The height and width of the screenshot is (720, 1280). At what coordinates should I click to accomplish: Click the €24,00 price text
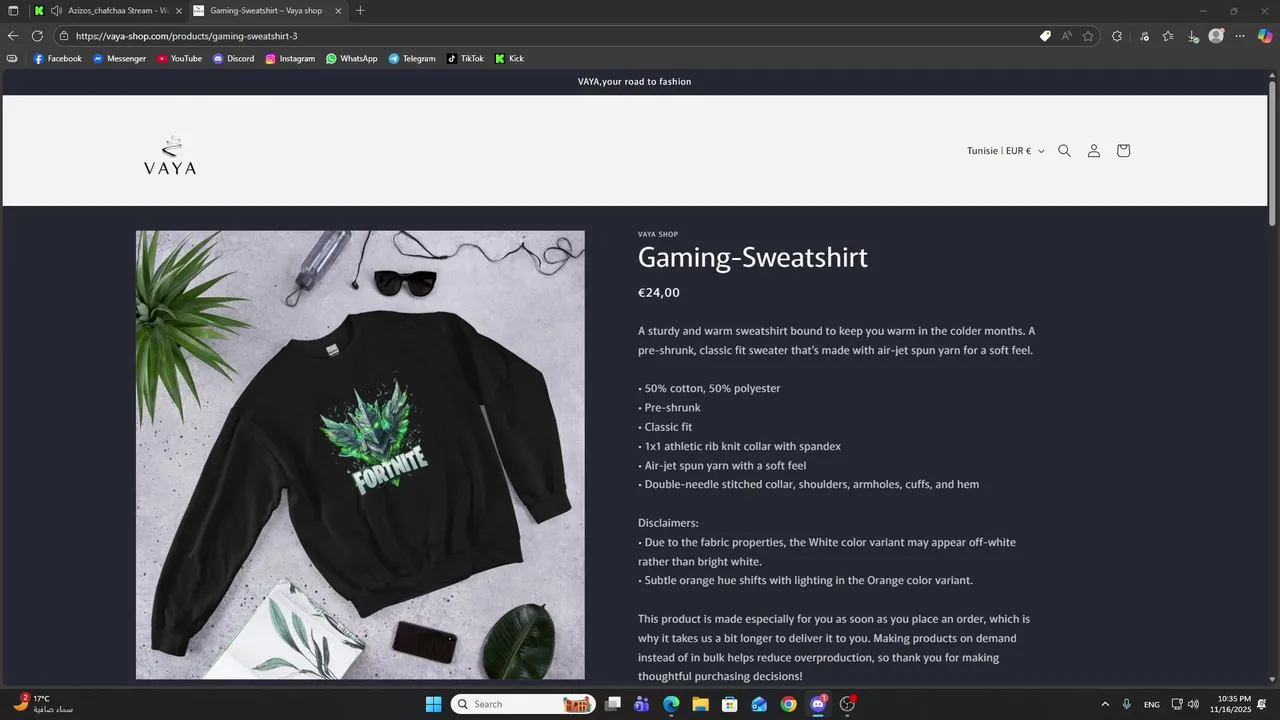tap(659, 293)
